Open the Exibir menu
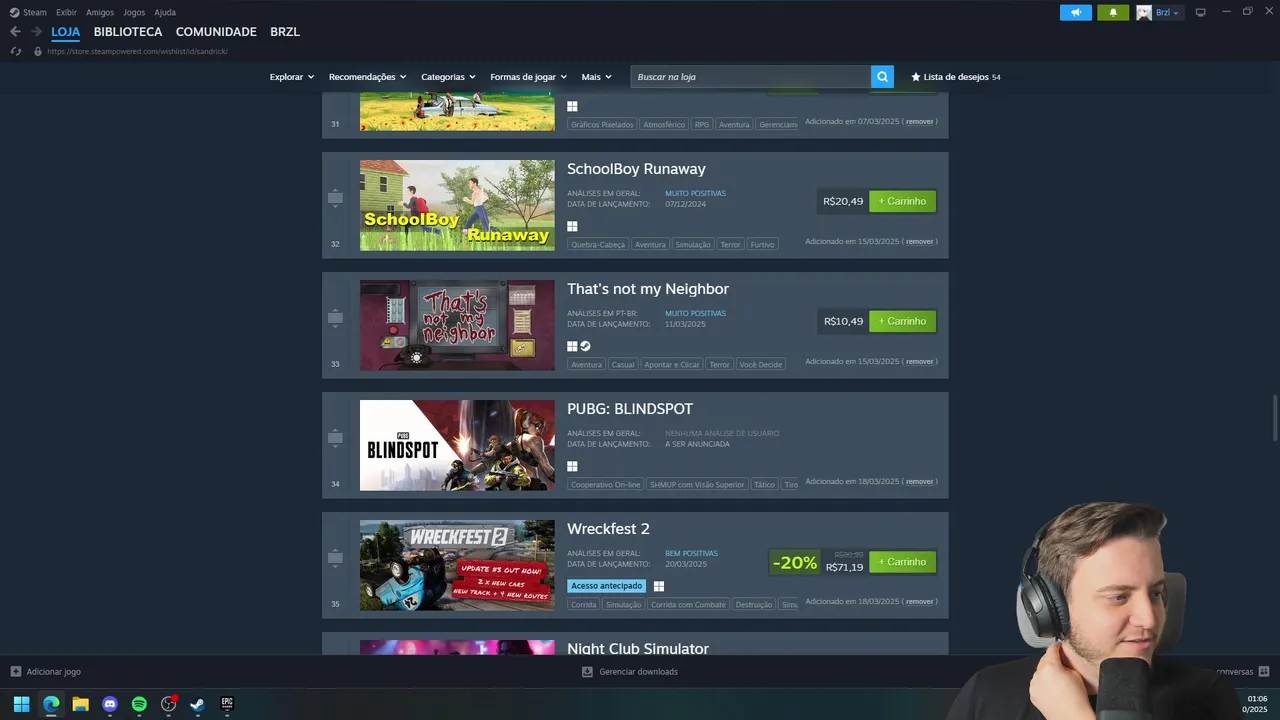Screen dimensions: 1280x720 tap(66, 12)
